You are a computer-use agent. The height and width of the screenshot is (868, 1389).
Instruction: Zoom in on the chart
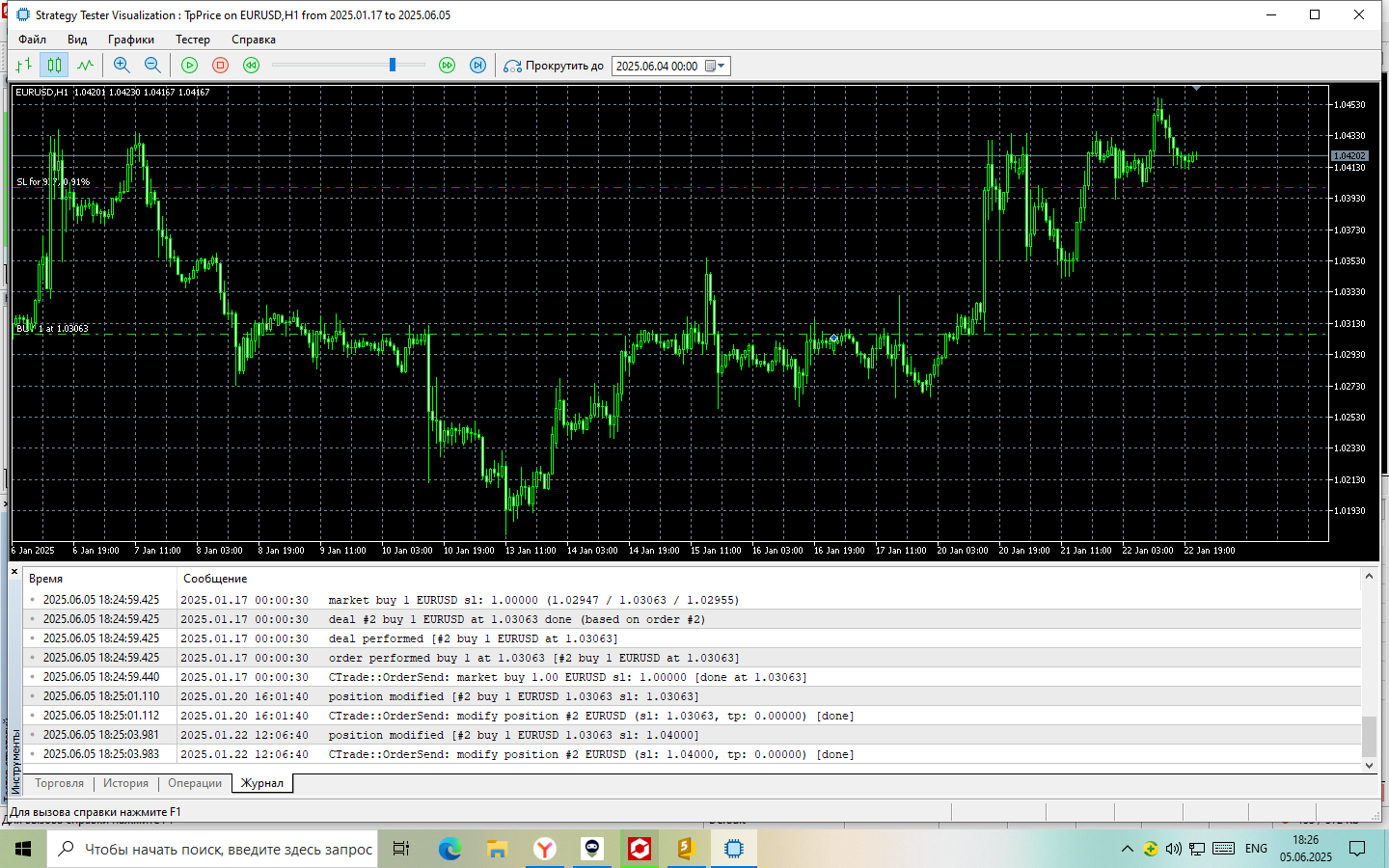pyautogui.click(x=122, y=66)
